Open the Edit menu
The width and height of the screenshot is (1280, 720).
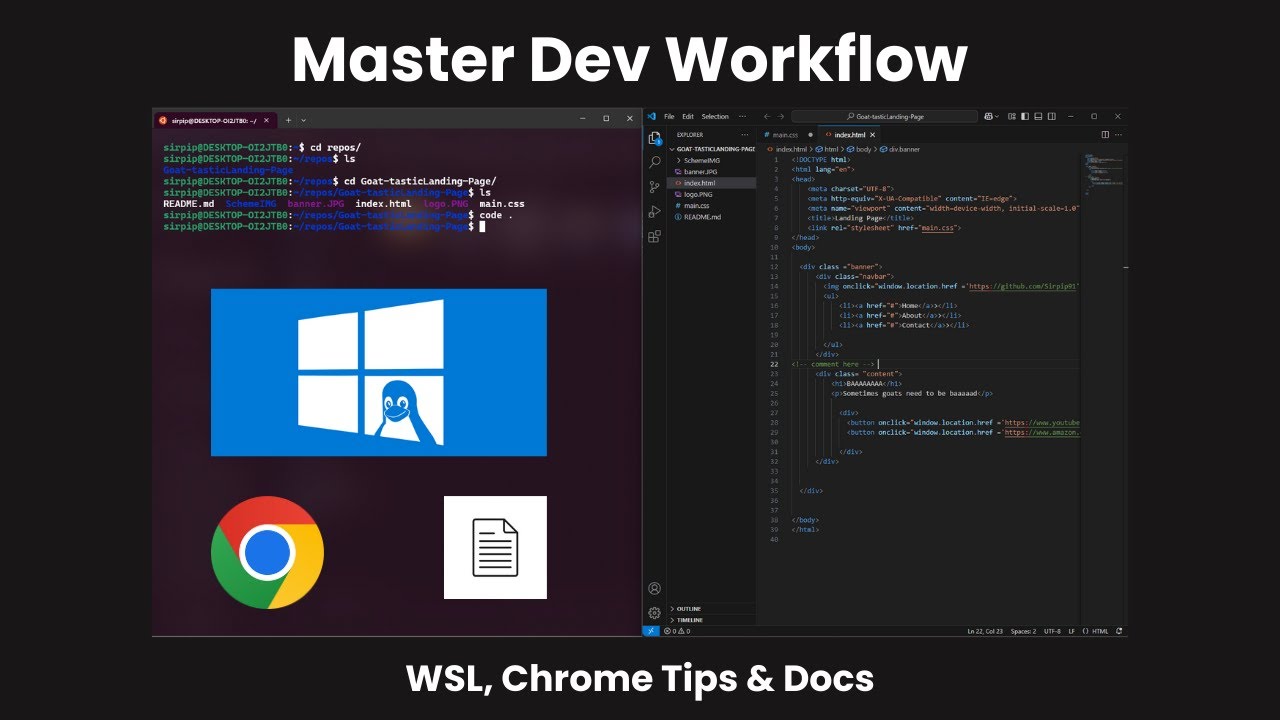coord(688,117)
